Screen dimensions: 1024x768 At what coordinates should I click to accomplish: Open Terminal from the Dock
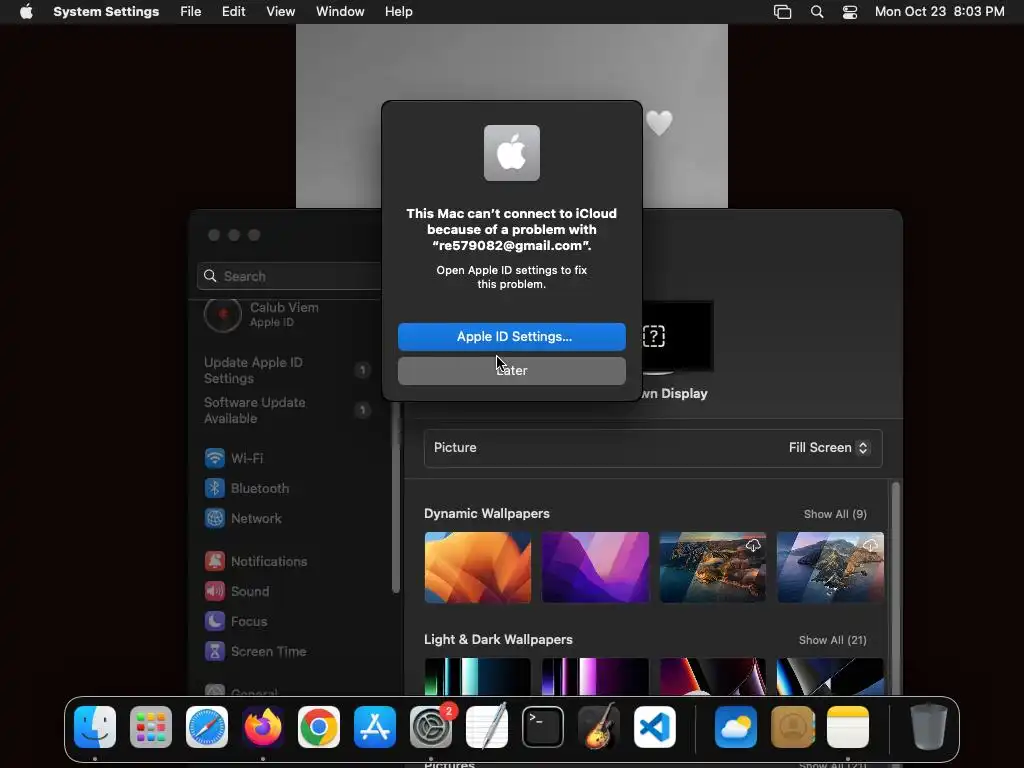click(543, 727)
